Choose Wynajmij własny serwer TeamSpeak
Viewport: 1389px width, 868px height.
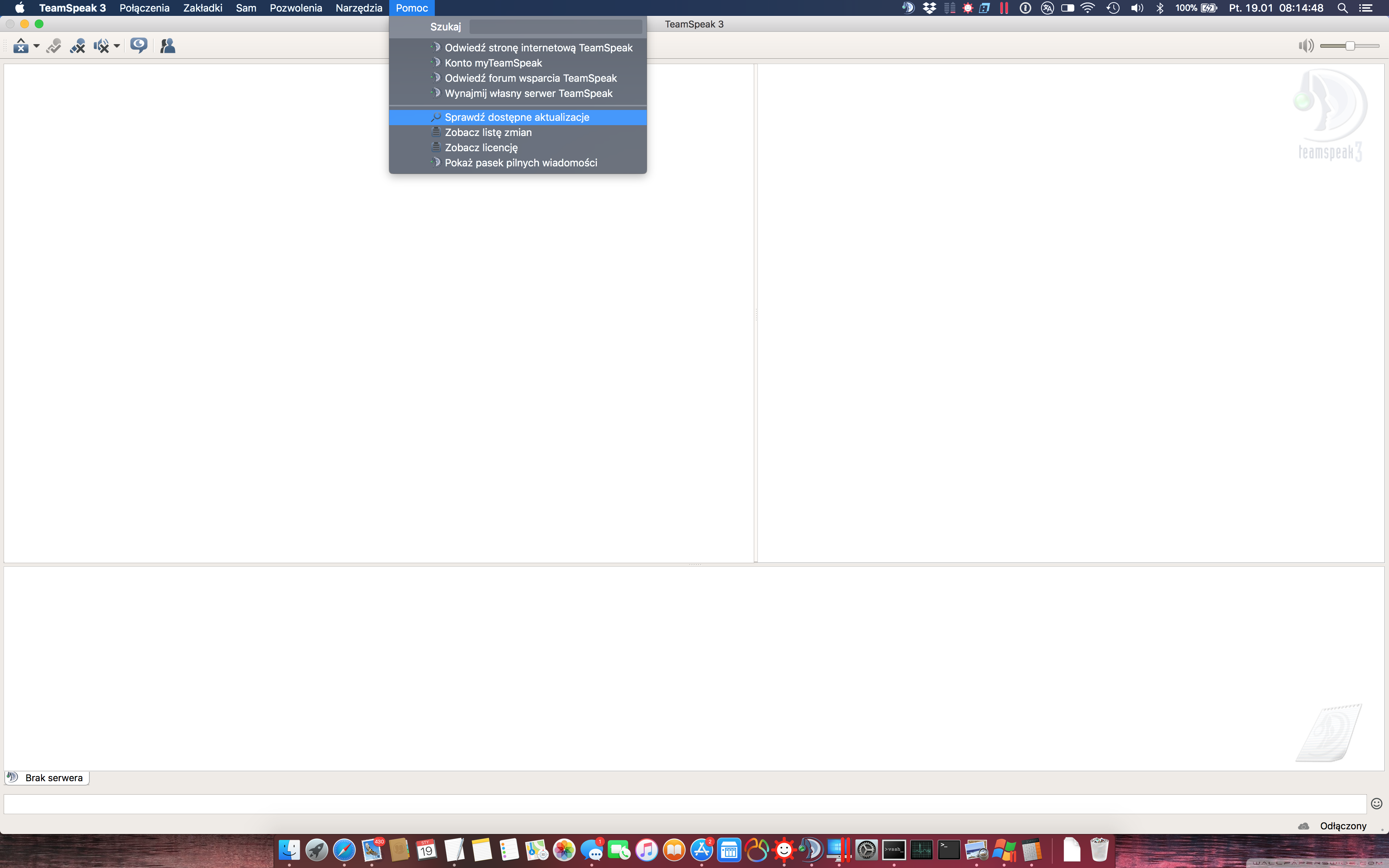tap(518, 93)
